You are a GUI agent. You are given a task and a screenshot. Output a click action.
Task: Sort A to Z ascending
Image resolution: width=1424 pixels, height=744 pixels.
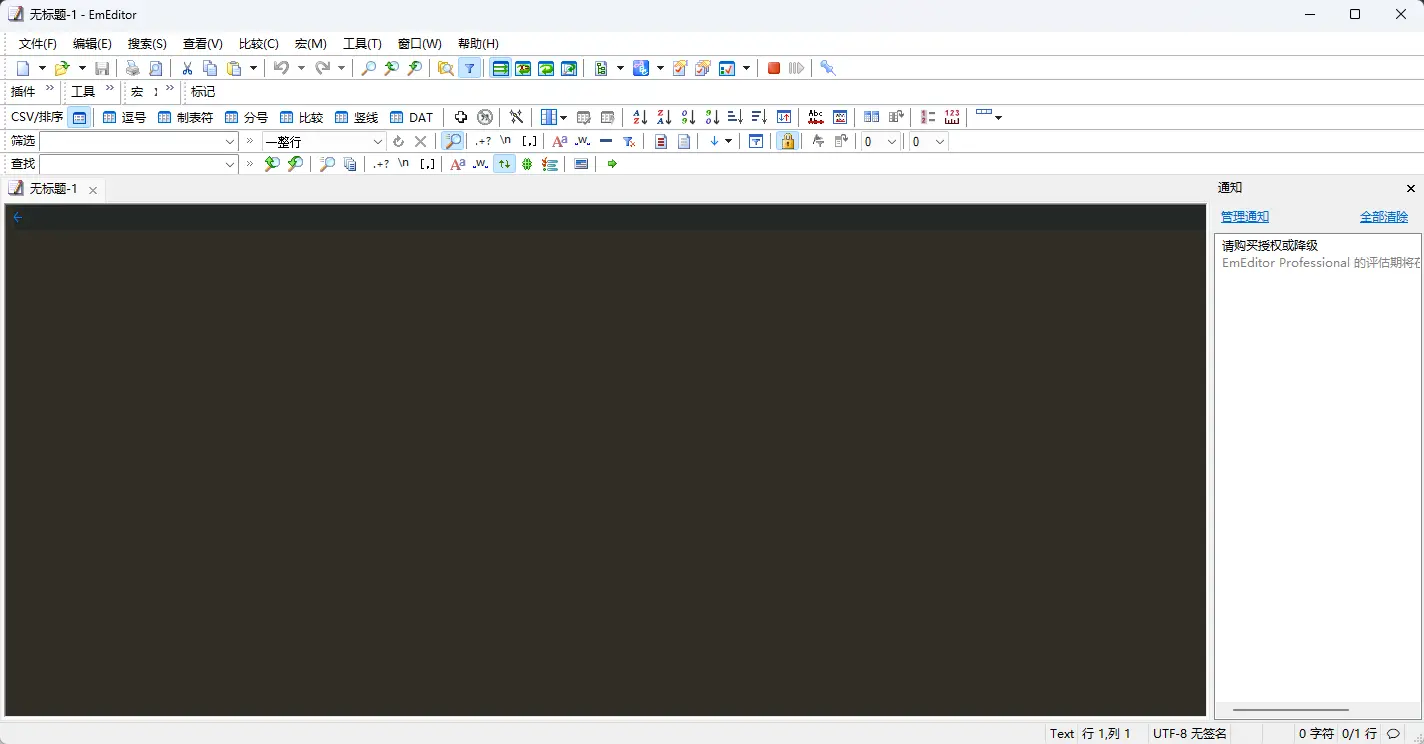pos(640,117)
